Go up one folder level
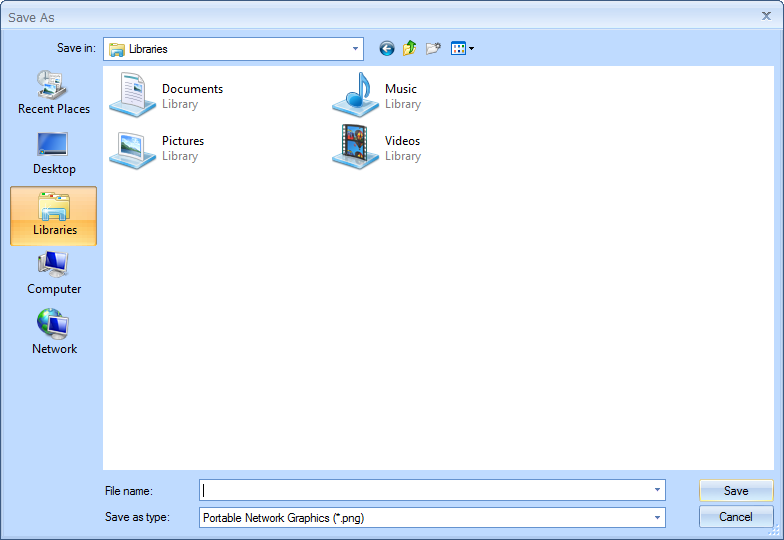 tap(410, 48)
